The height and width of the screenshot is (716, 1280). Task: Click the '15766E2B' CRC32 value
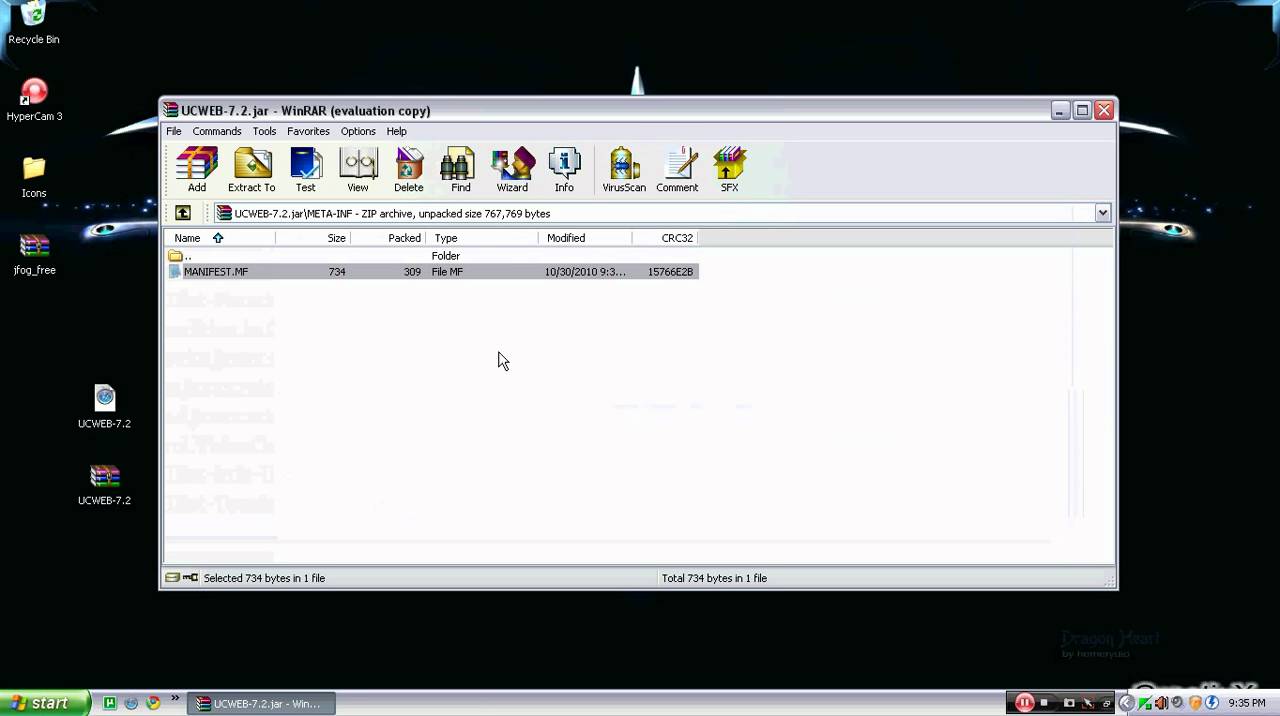pyautogui.click(x=670, y=272)
